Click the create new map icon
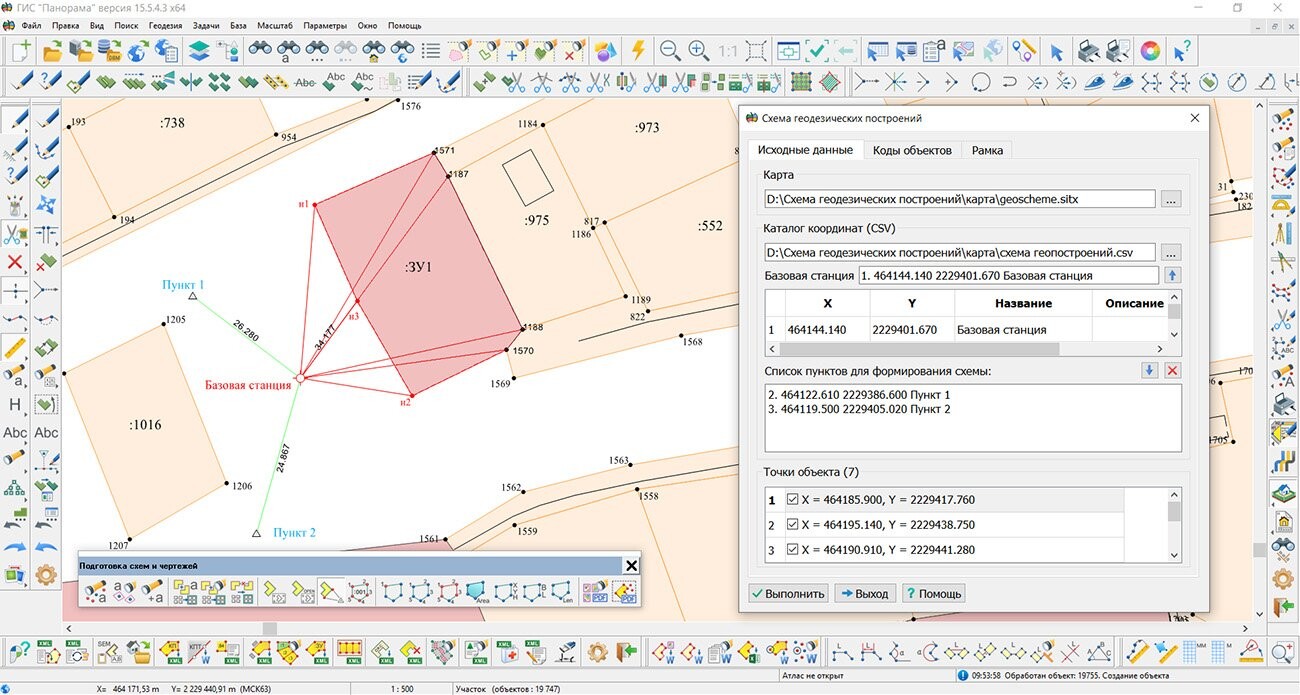Viewport: 1300px width, 695px height. [22, 50]
